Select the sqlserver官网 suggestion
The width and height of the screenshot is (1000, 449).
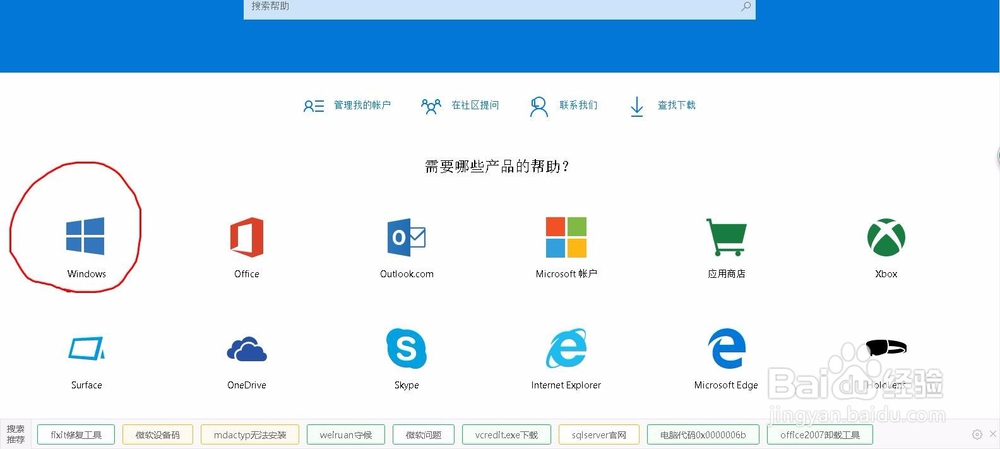click(x=599, y=435)
